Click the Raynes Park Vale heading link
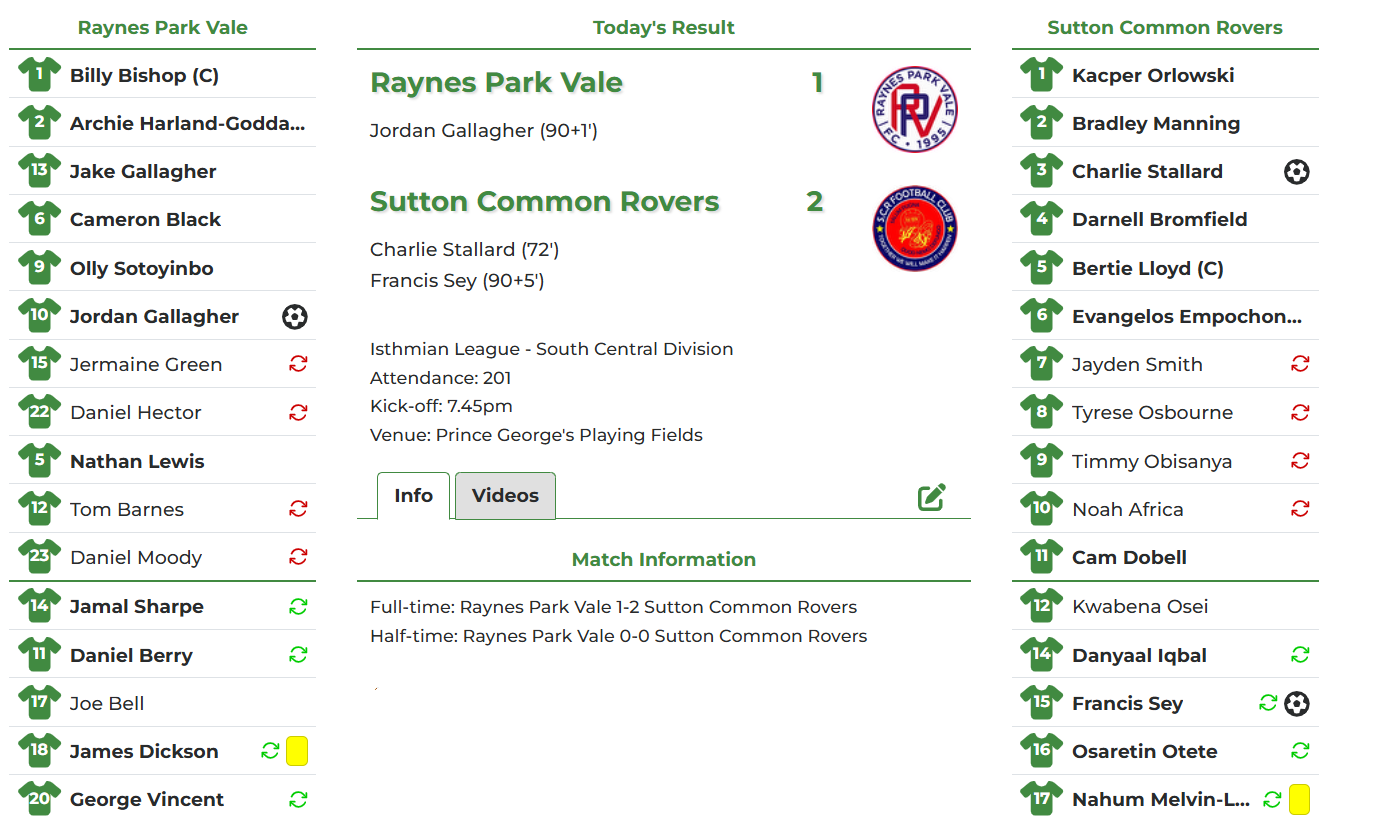The image size is (1384, 835). 162,27
